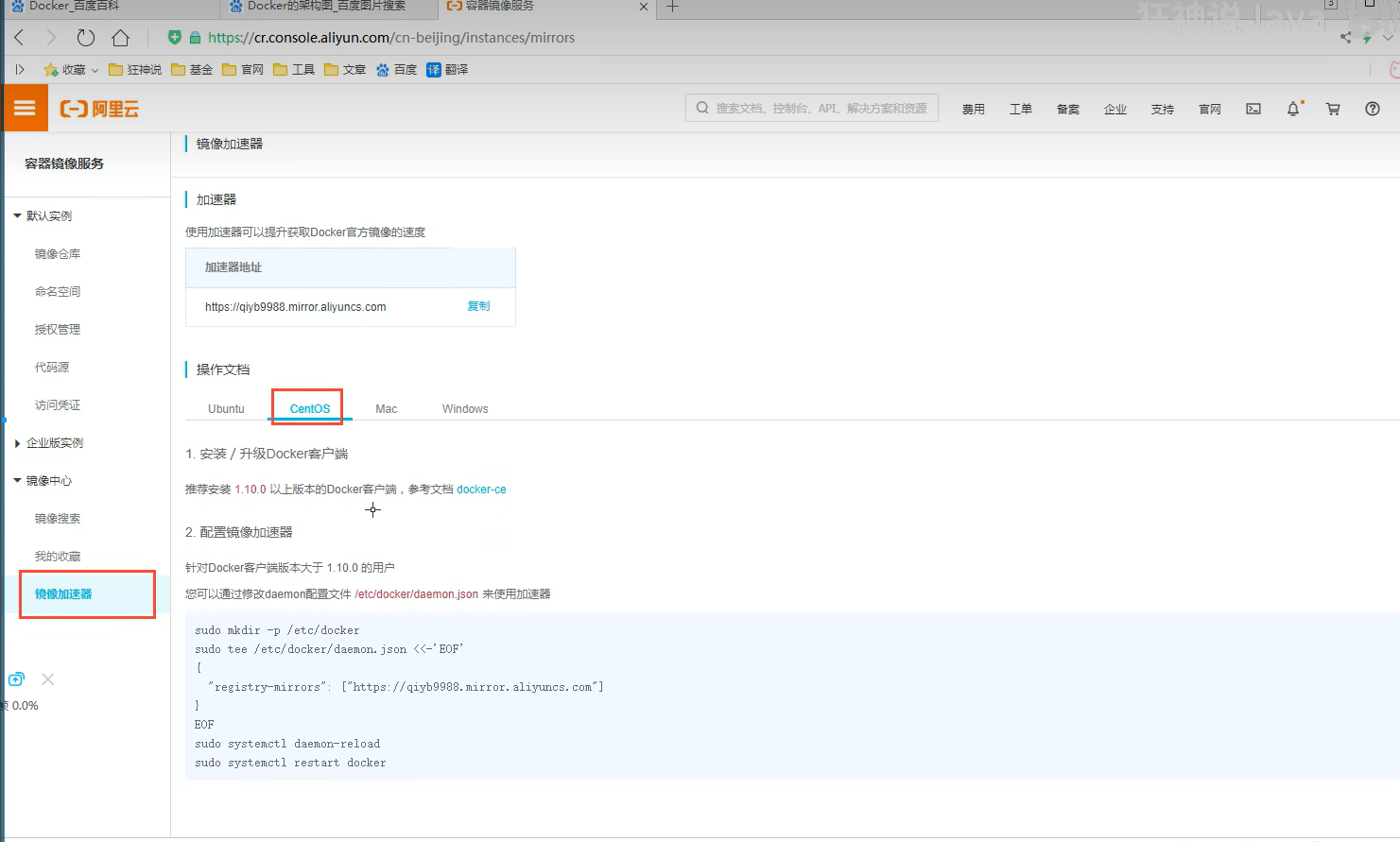
Task: Open the Aliyun orange hamburger menu
Action: pos(25,109)
